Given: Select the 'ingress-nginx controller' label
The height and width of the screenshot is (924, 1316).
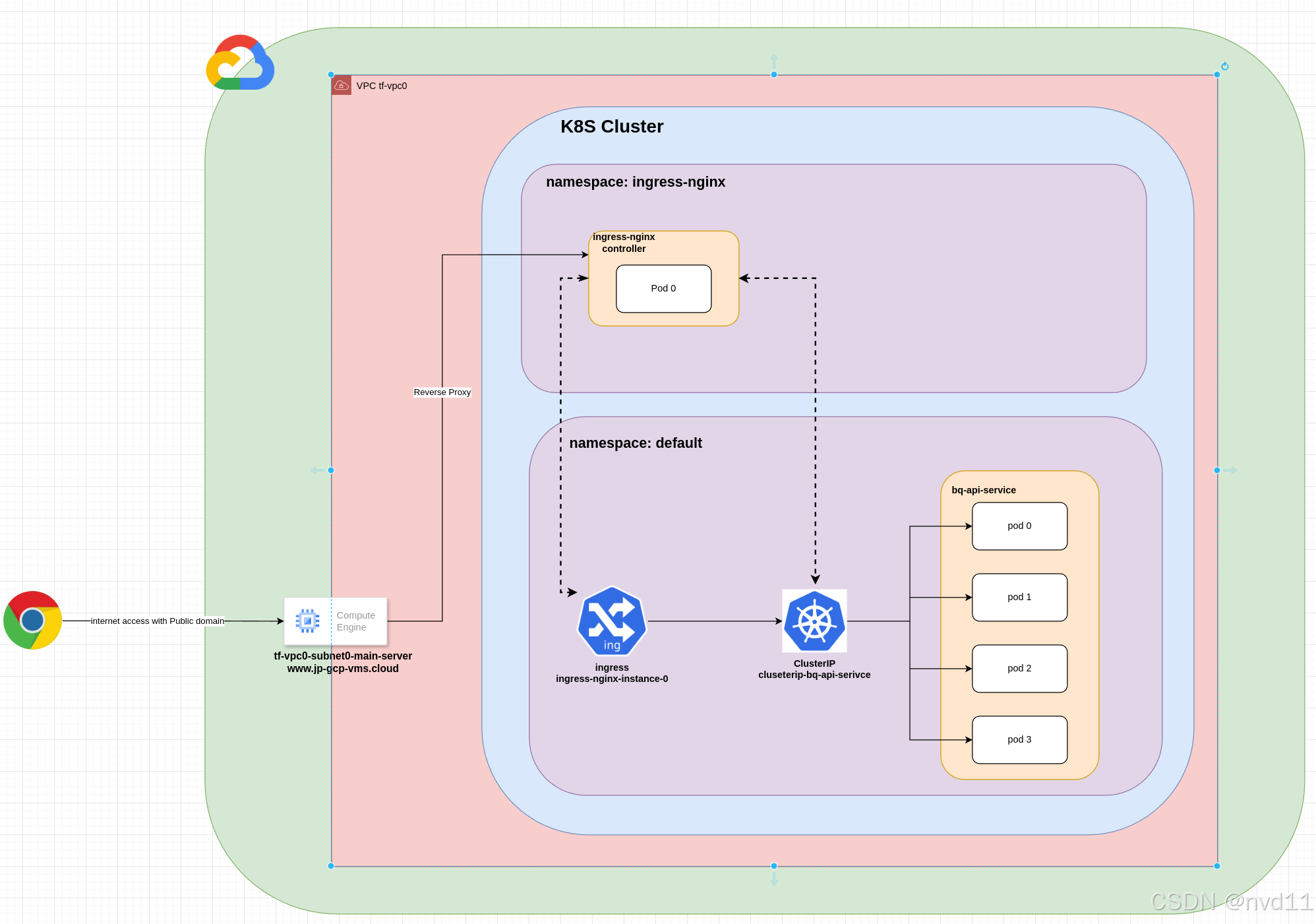Looking at the screenshot, I should click(624, 243).
